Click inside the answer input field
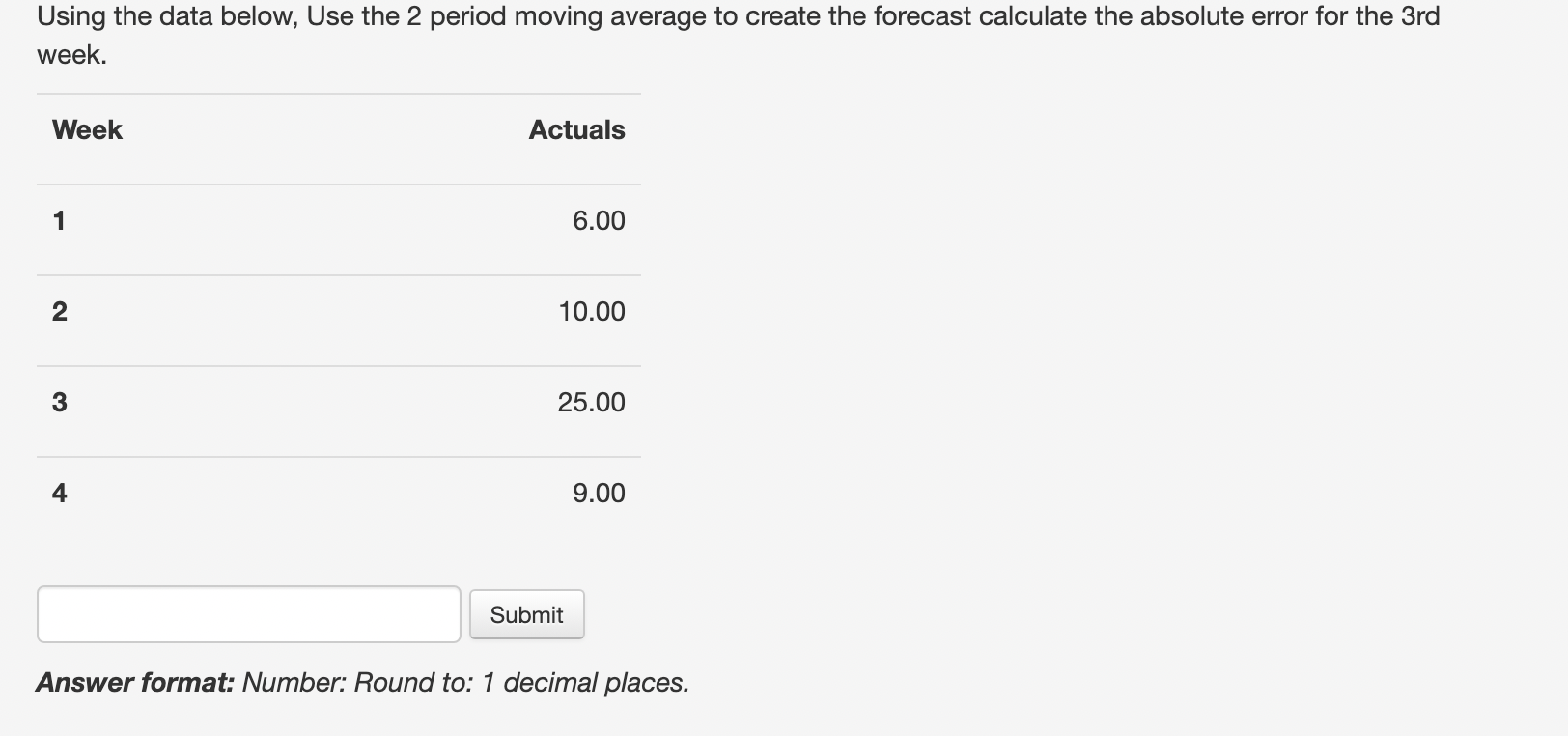The image size is (1568, 736). coord(248,614)
